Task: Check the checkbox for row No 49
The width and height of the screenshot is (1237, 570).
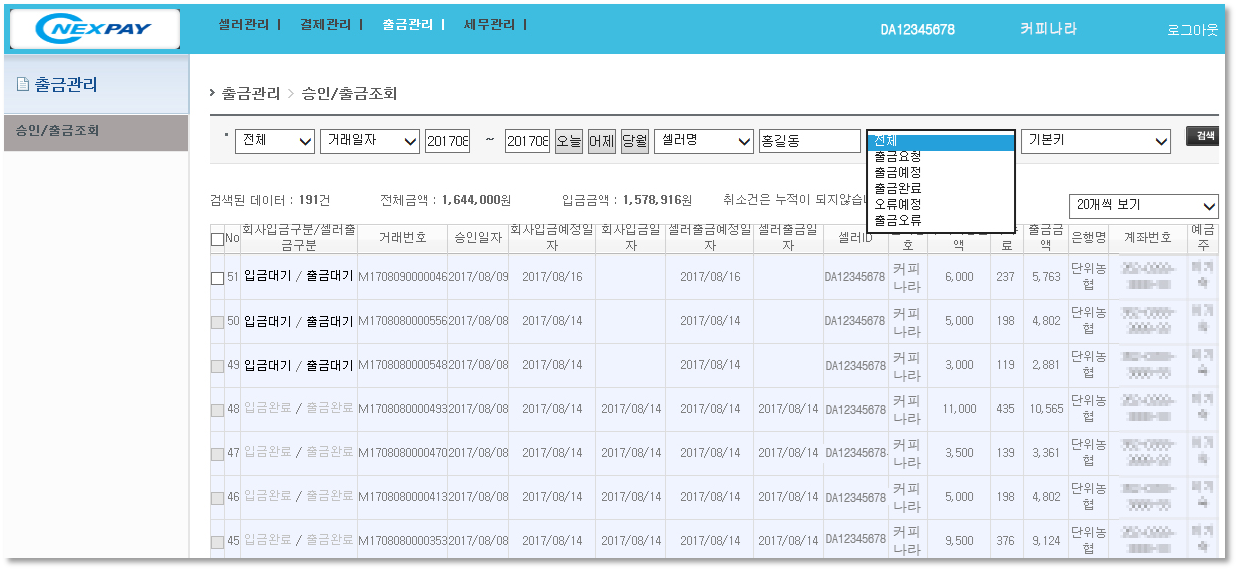Action: pos(217,366)
